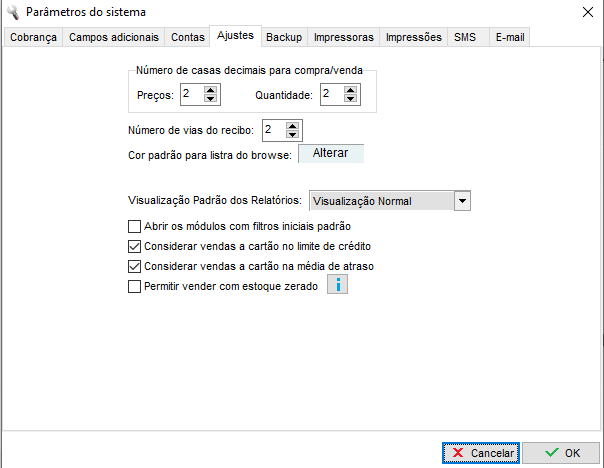Uncheck Considerar vendas a cartão no limite de crédito
Image resolution: width=604 pixels, height=468 pixels.
[x=135, y=246]
